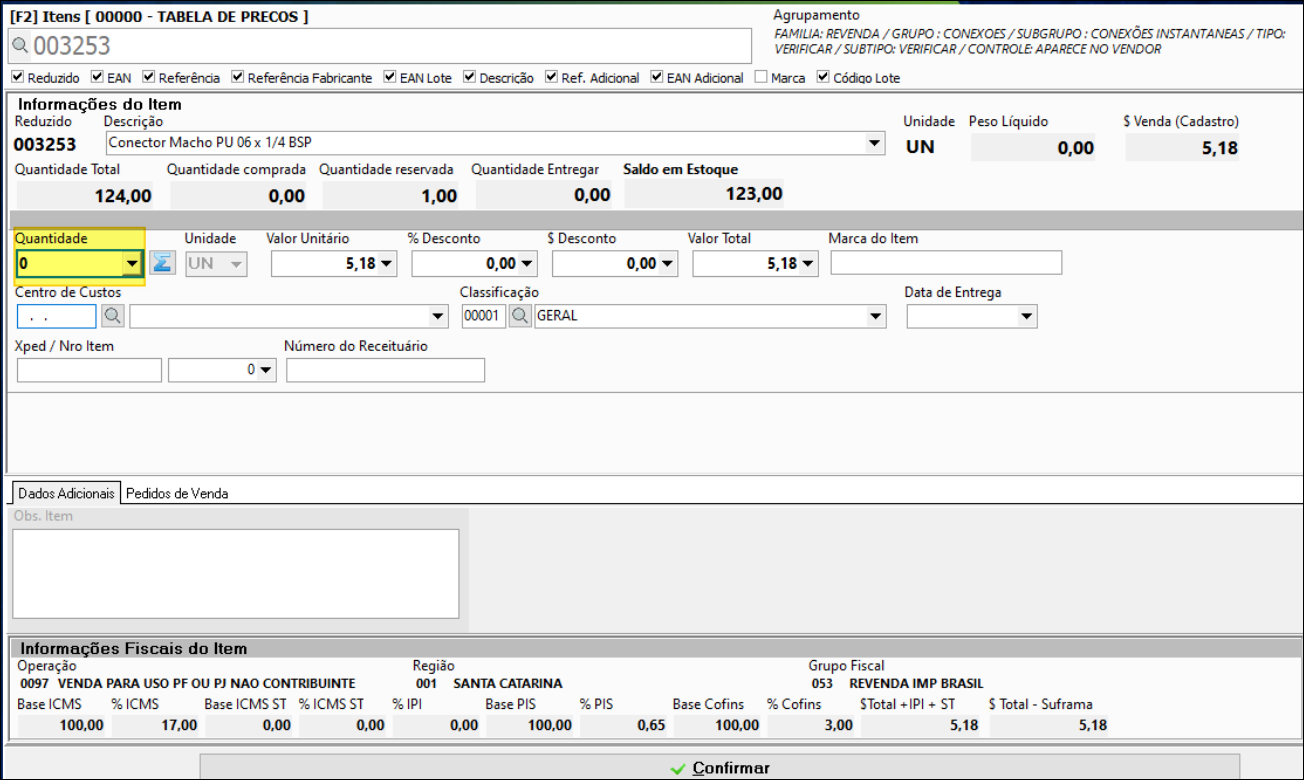Viewport: 1304px width, 780px height.
Task: Open Classificação lookup magnifier icon
Action: (x=520, y=316)
